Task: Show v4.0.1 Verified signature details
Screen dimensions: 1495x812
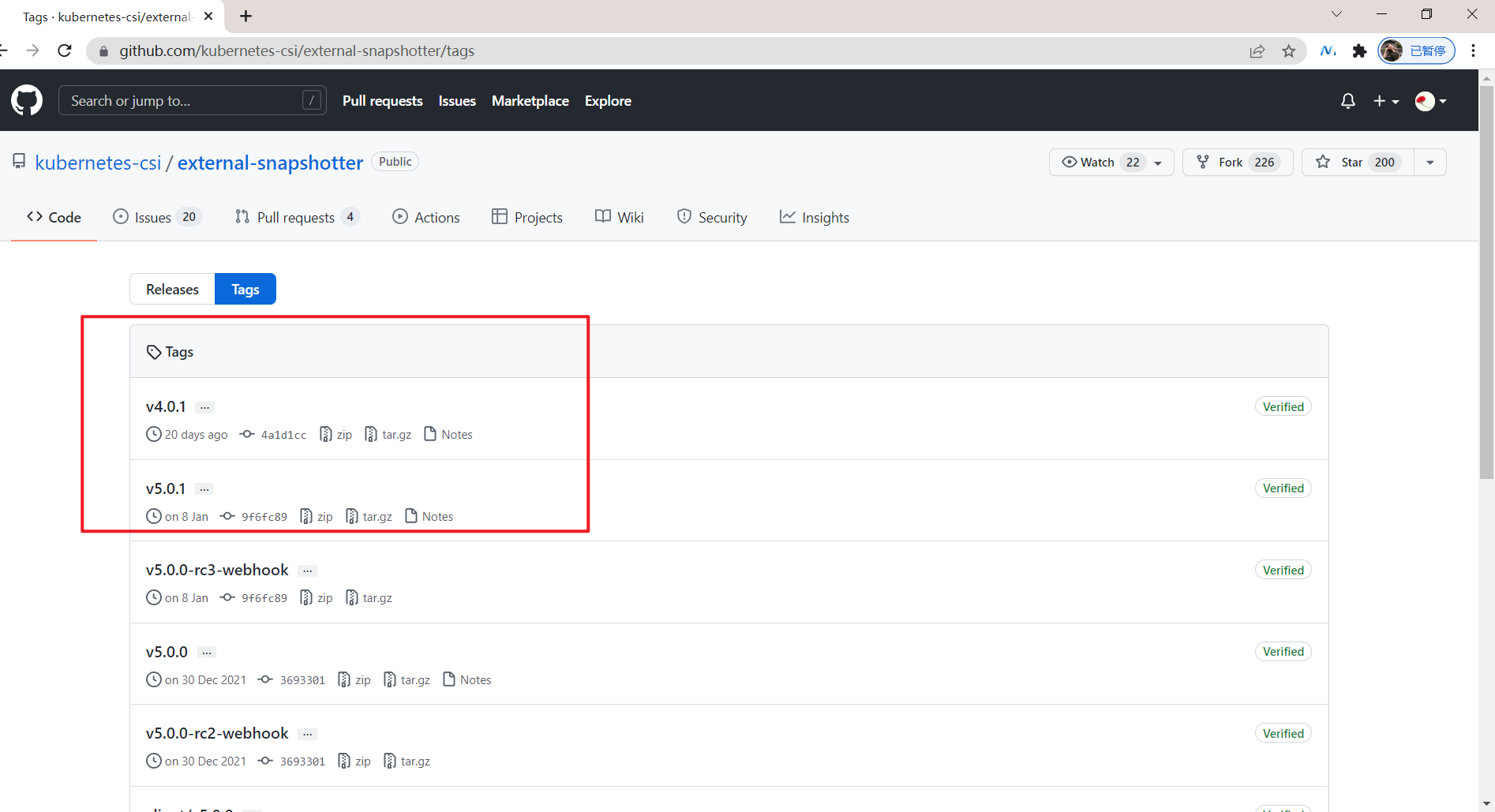Action: point(1283,406)
